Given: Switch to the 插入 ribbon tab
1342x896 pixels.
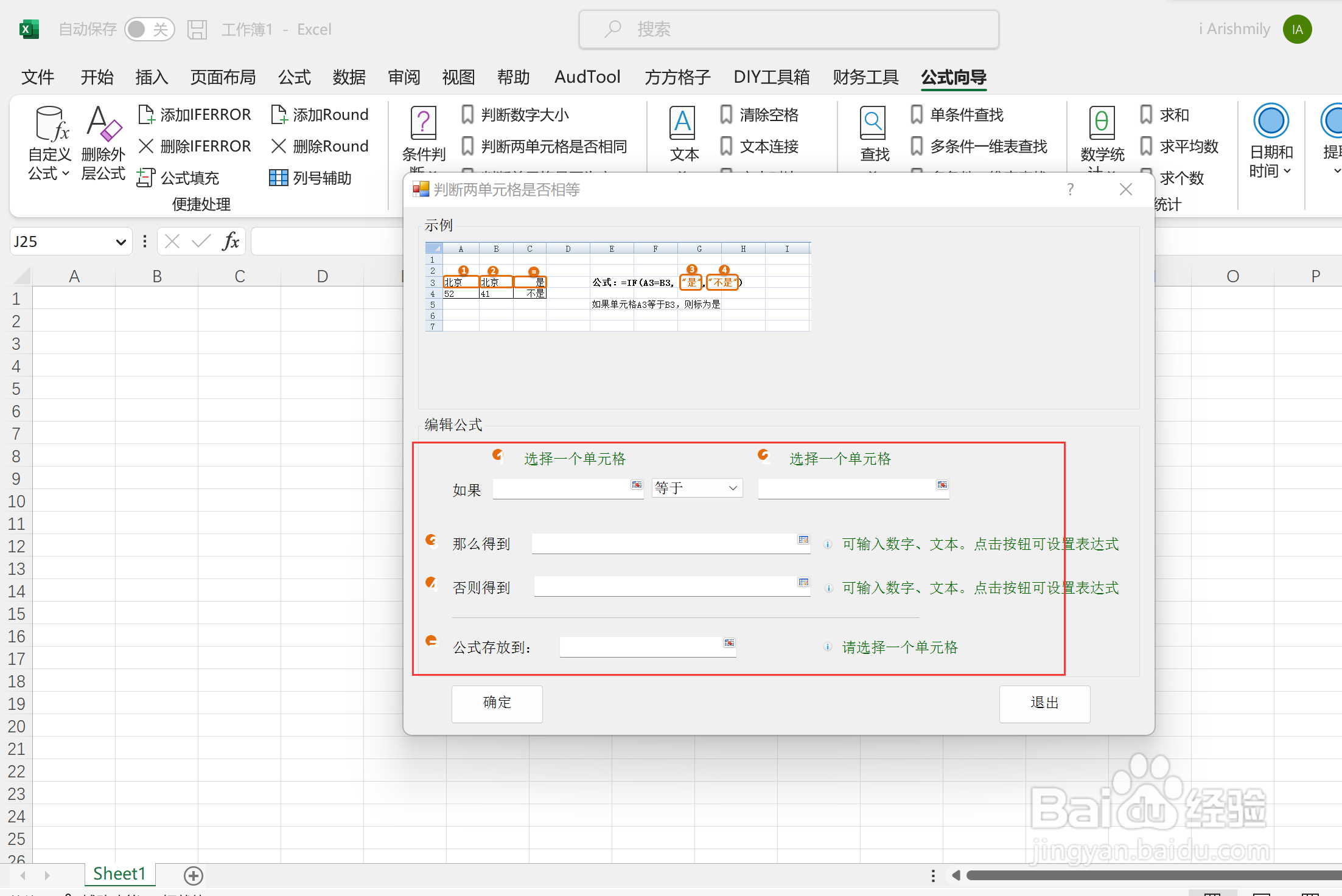Looking at the screenshot, I should 152,77.
